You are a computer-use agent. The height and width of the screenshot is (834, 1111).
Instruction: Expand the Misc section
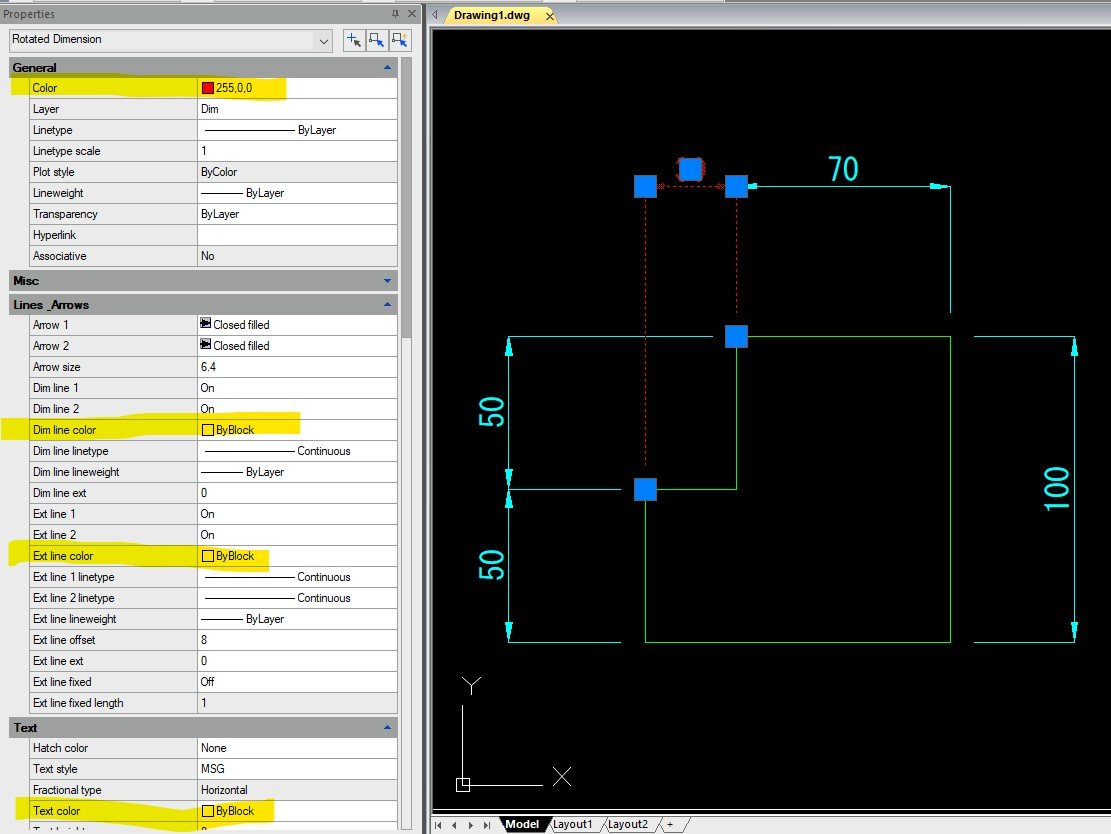click(388, 281)
